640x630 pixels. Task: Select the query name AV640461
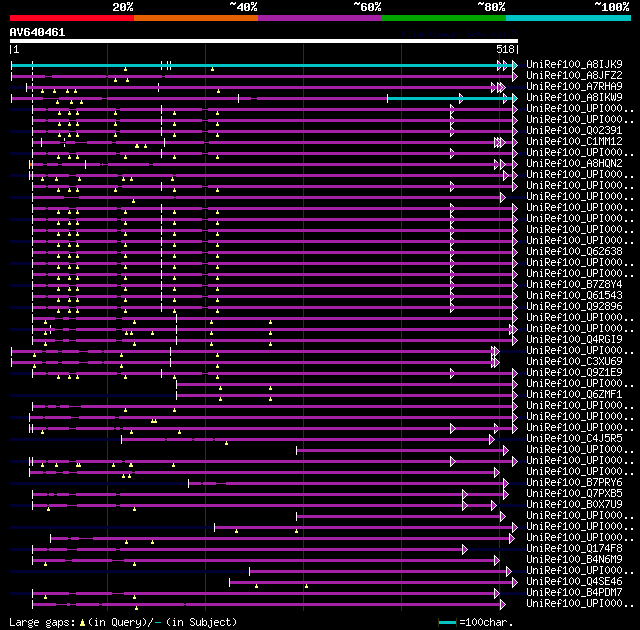click(37, 32)
